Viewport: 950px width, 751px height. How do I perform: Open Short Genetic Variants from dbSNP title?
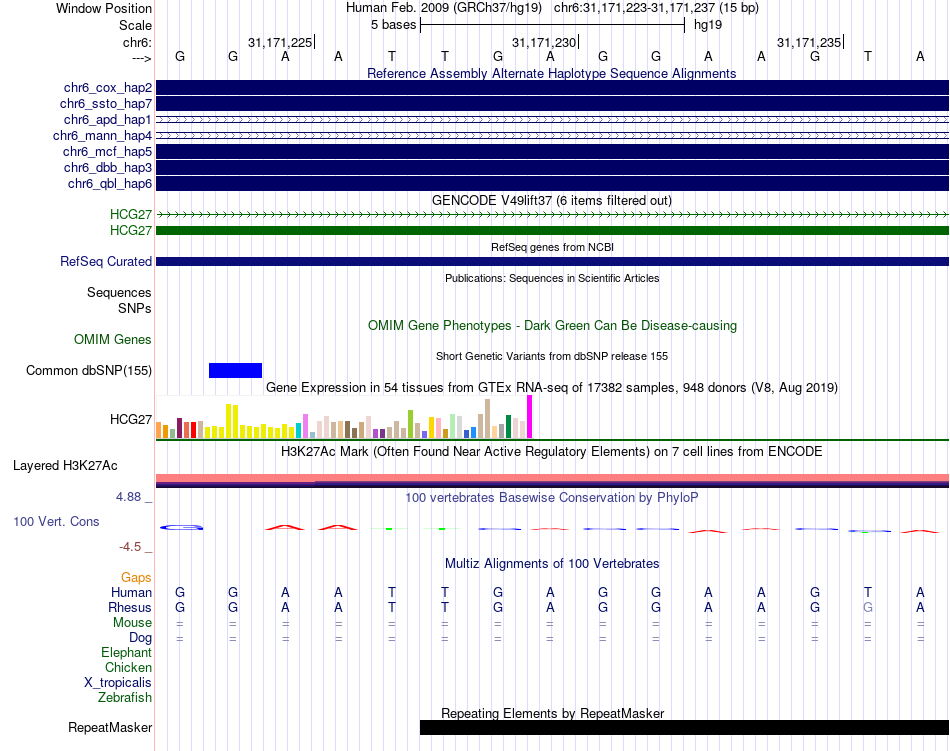pyautogui.click(x=552, y=356)
